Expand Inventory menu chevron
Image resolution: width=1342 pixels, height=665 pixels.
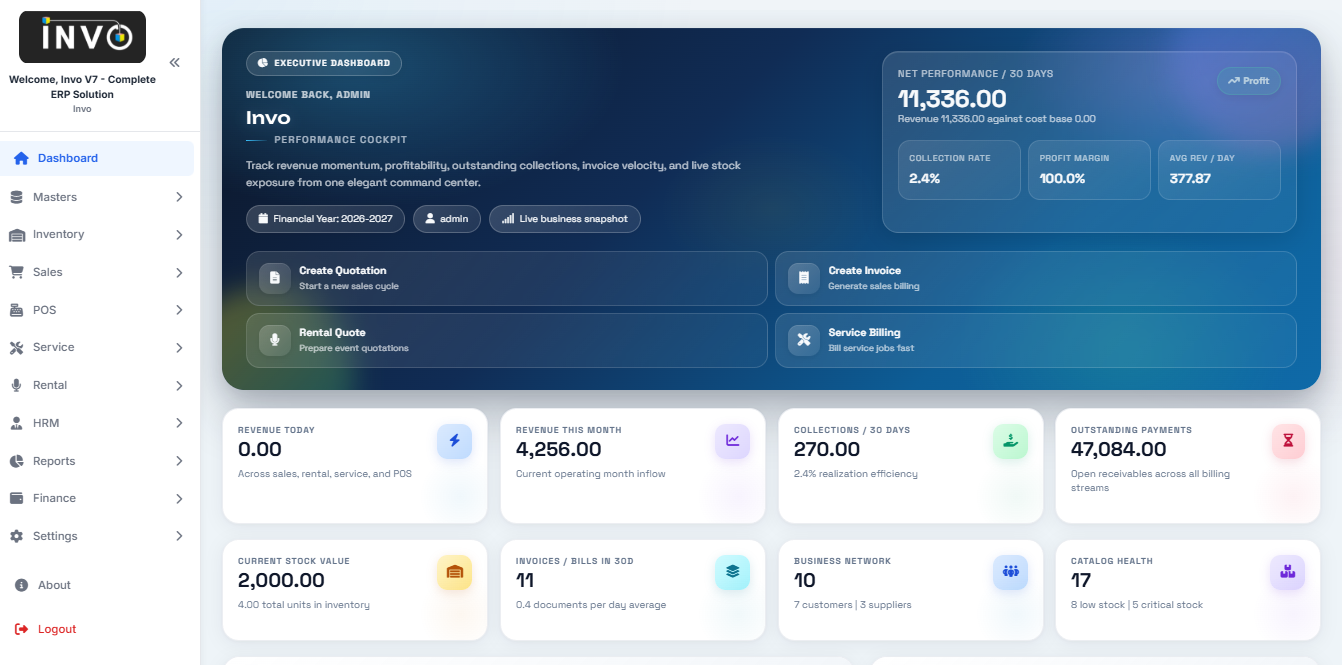coord(179,235)
